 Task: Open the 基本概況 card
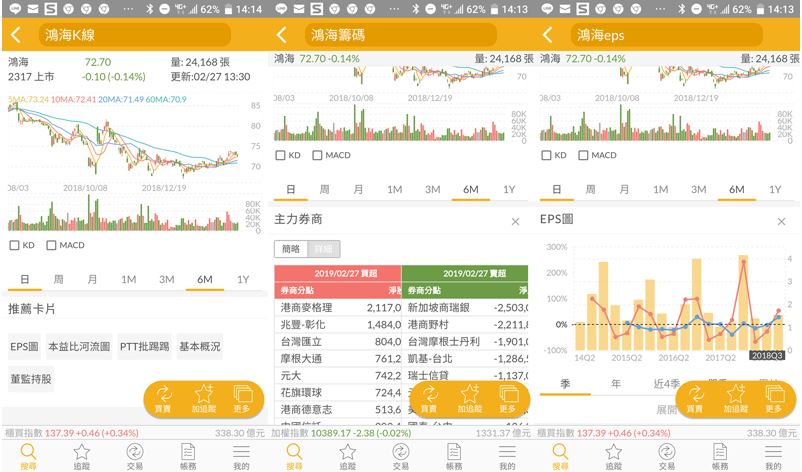[200, 347]
